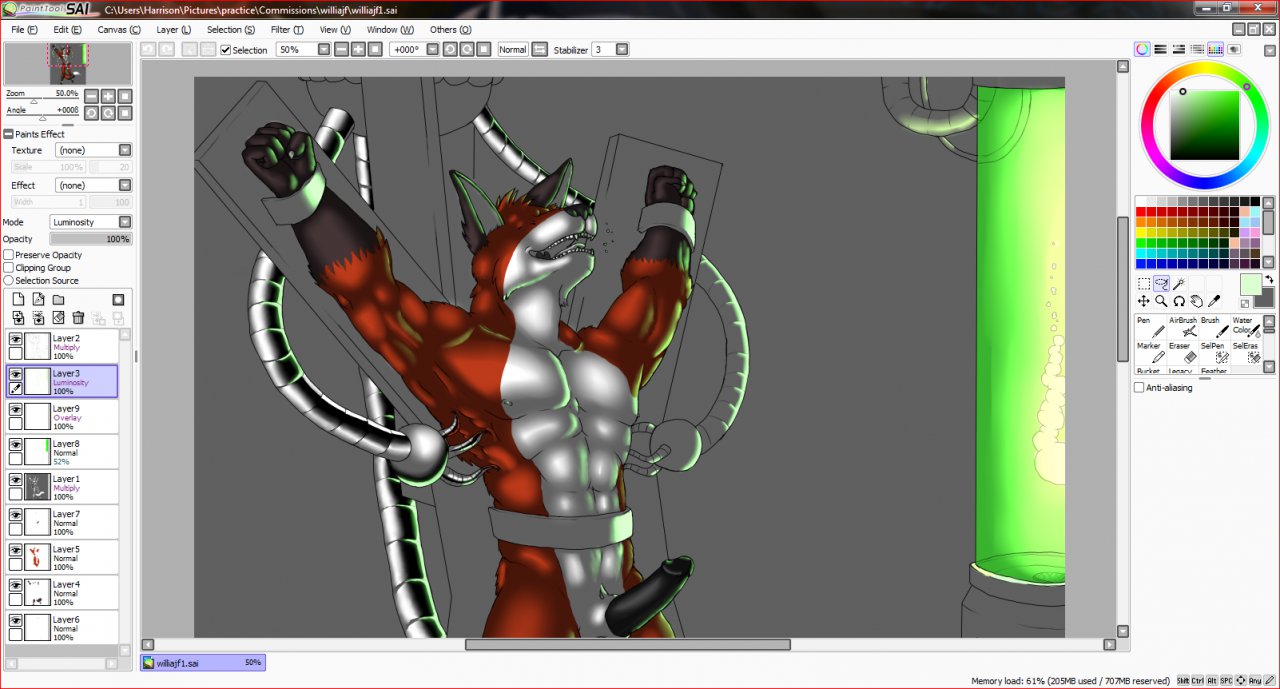Screen dimensions: 1280x689
Task: Click the layer Opacity slider bar
Action: 90,239
